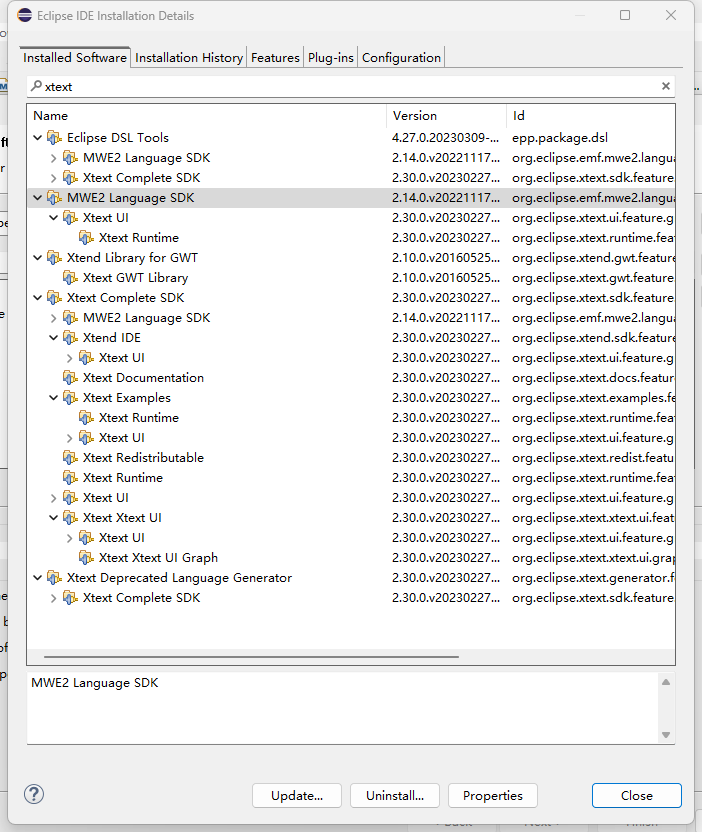Click version cell 4.27.0.20230309-...
The width and height of the screenshot is (702, 832).
[x=445, y=138]
